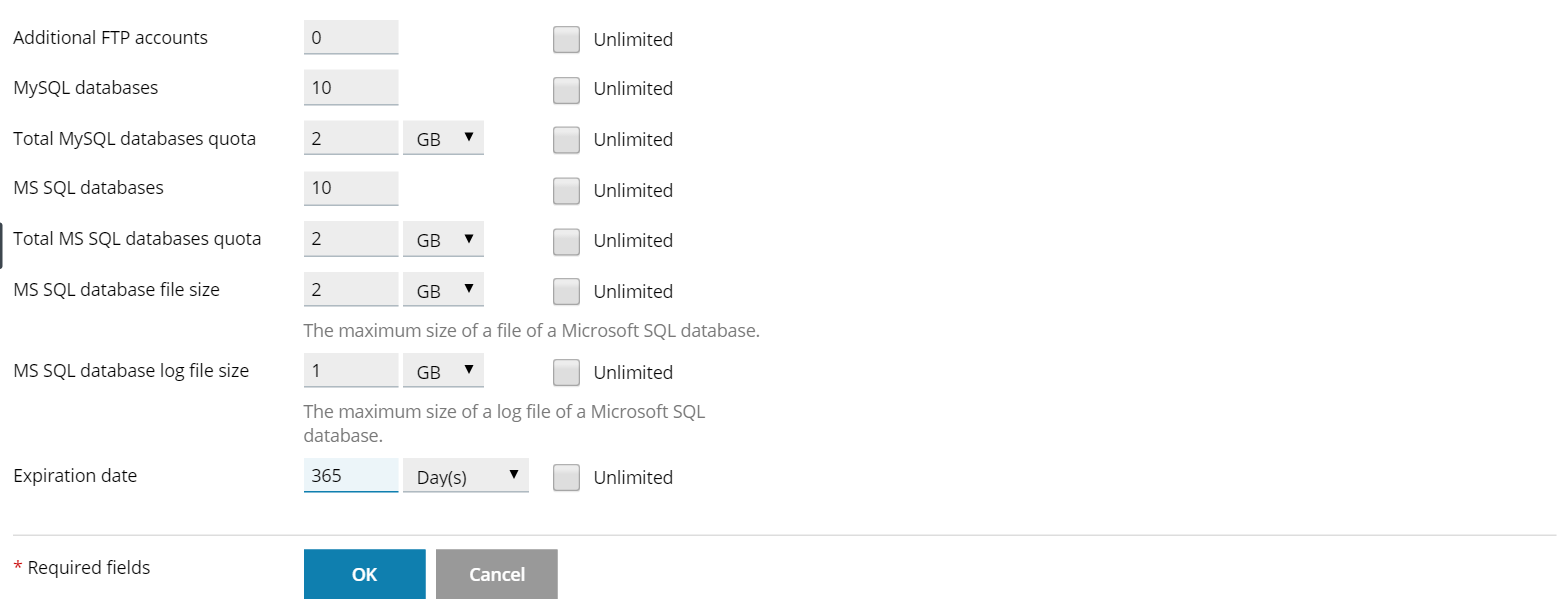Open GB unit dropdown for MS SQL database file size
Image resolution: width=1562 pixels, height=615 pixels.
tap(443, 291)
